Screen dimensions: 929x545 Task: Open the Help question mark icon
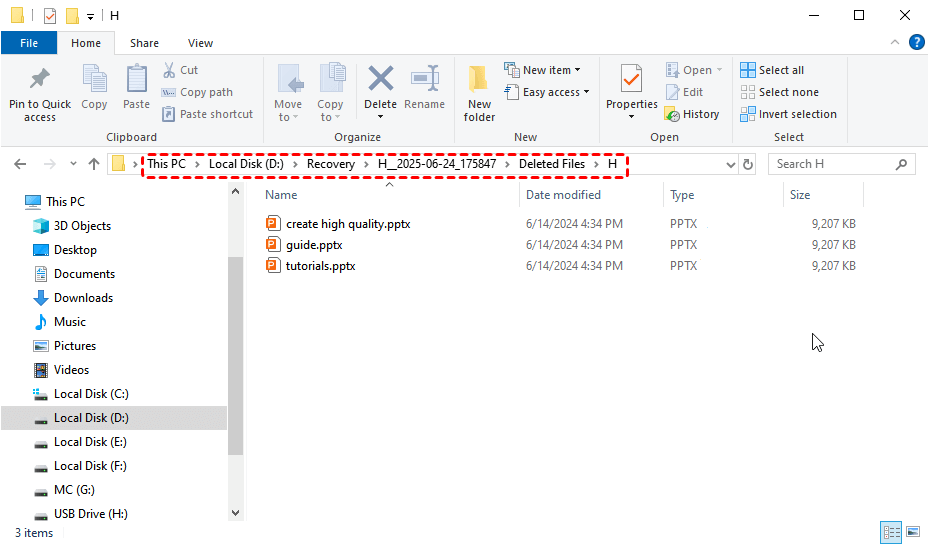coord(917,42)
